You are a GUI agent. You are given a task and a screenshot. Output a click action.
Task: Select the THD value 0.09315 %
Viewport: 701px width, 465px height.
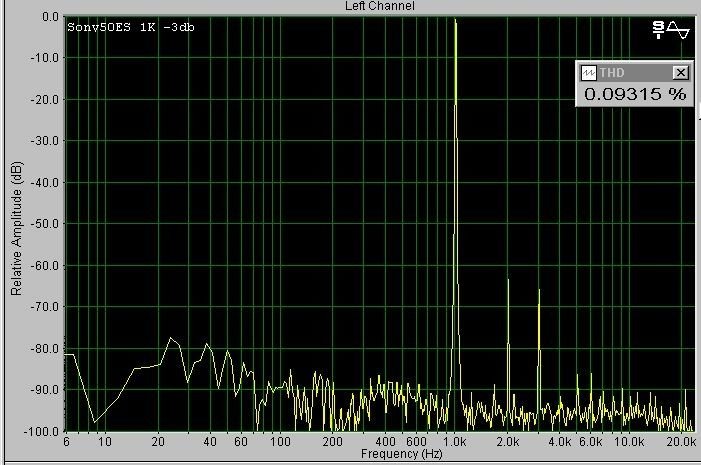635,94
